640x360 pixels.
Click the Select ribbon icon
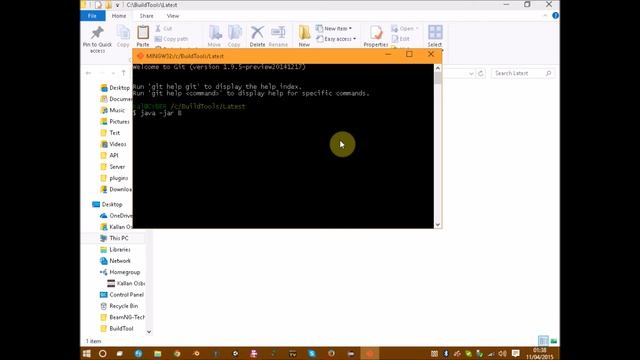coord(435,33)
